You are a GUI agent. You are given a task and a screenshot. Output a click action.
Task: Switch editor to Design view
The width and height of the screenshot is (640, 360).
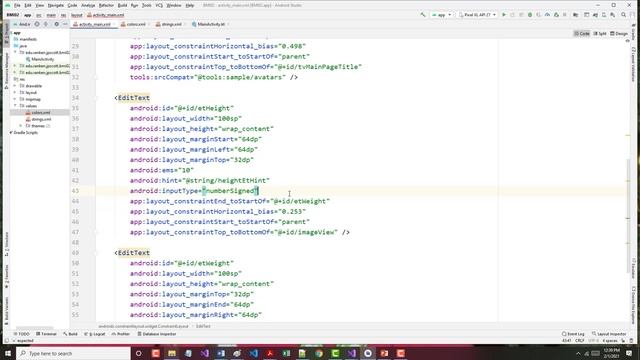coord(619,33)
